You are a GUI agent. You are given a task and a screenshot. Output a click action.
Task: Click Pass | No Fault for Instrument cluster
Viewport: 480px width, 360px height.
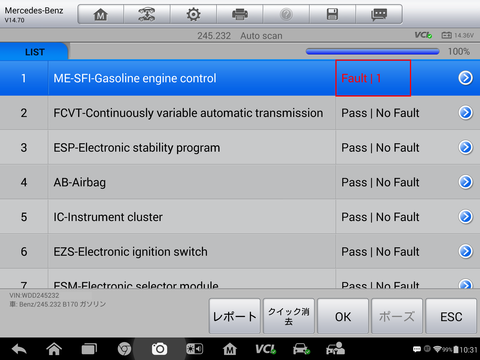pyautogui.click(x=380, y=217)
